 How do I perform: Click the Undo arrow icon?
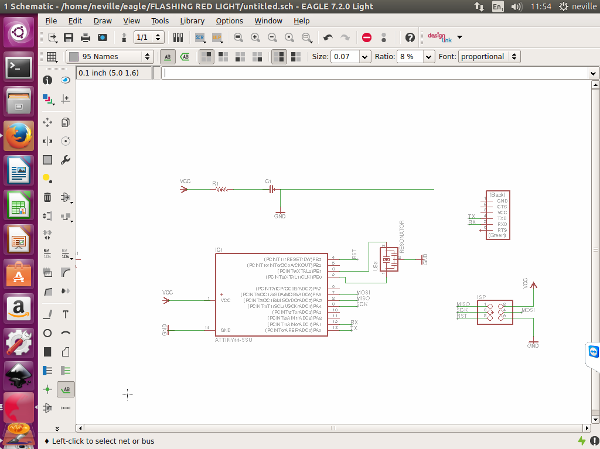pos(328,38)
